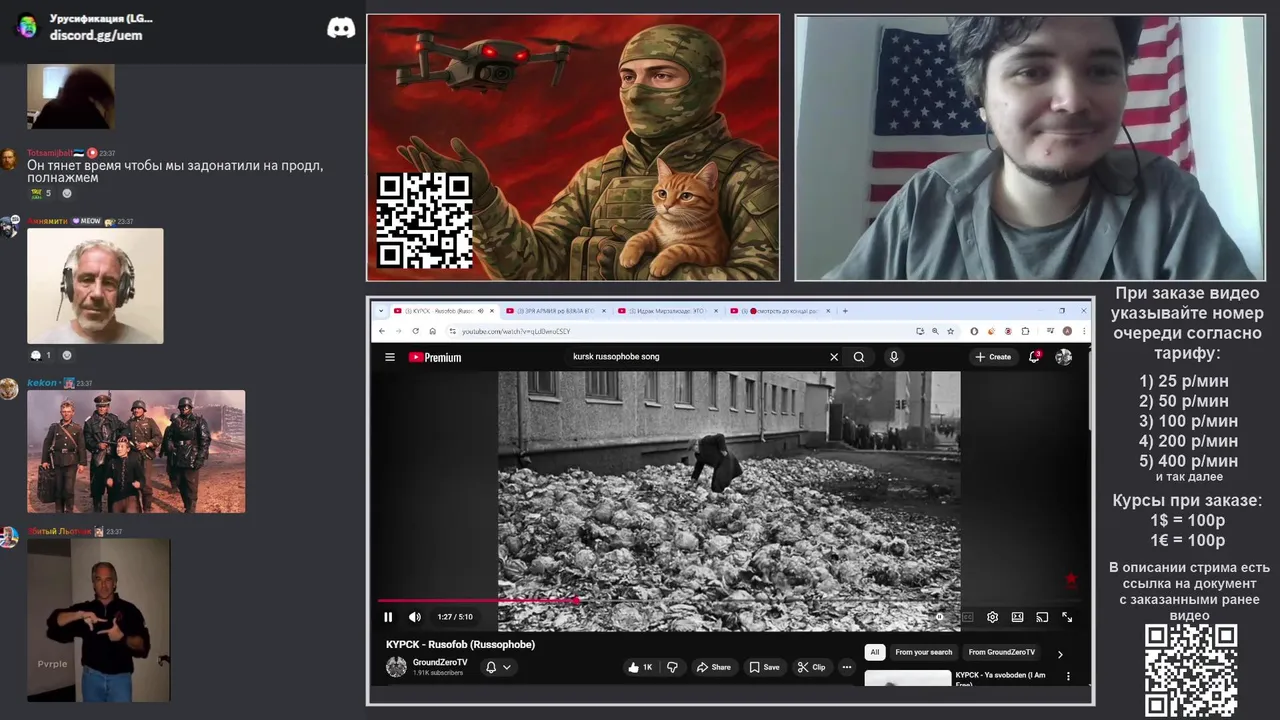
Task: Click username 'Акиямити' in chat
Action: tap(47, 221)
